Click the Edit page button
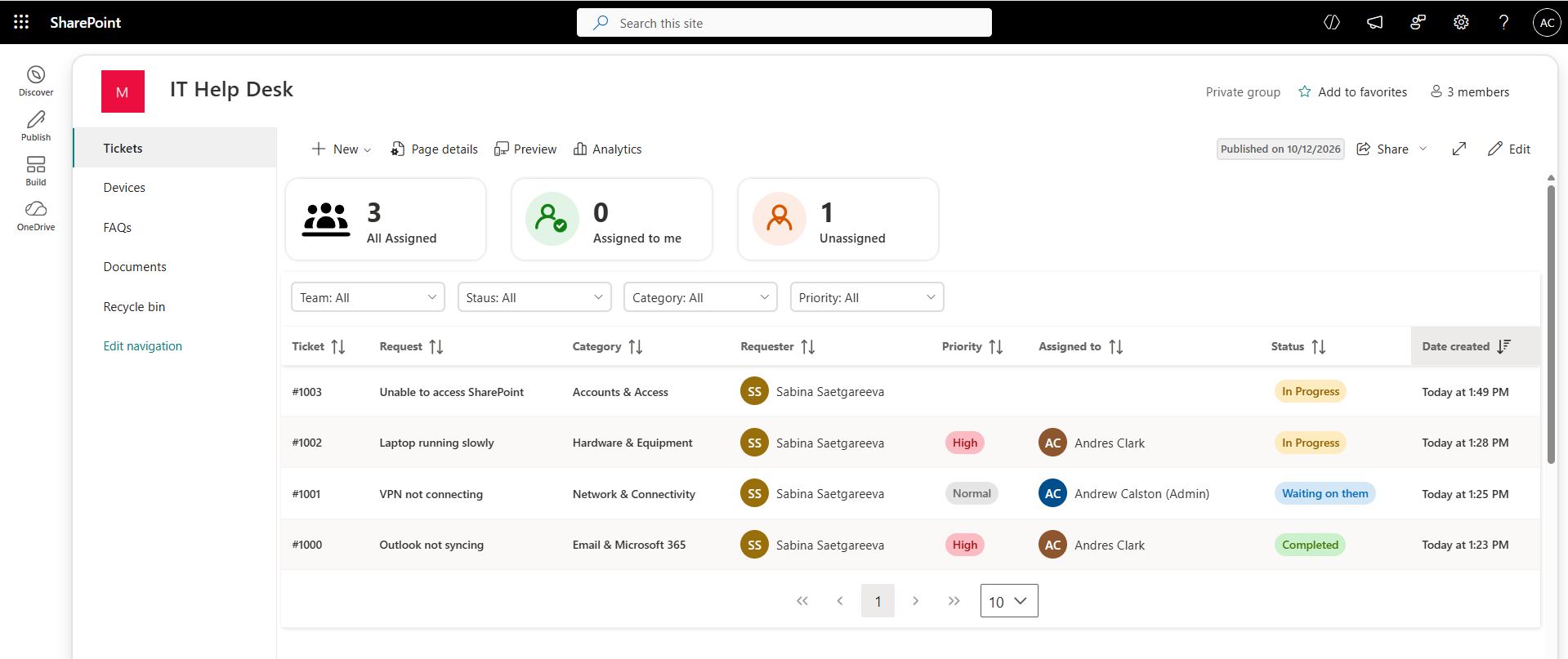The width and height of the screenshot is (1568, 659). point(1509,149)
